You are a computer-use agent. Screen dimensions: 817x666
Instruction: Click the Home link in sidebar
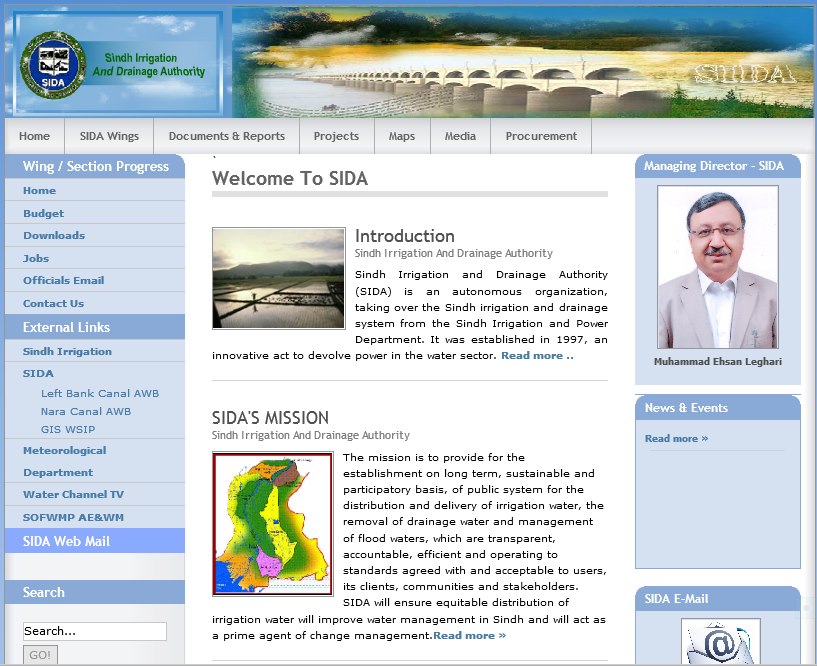tap(39, 191)
